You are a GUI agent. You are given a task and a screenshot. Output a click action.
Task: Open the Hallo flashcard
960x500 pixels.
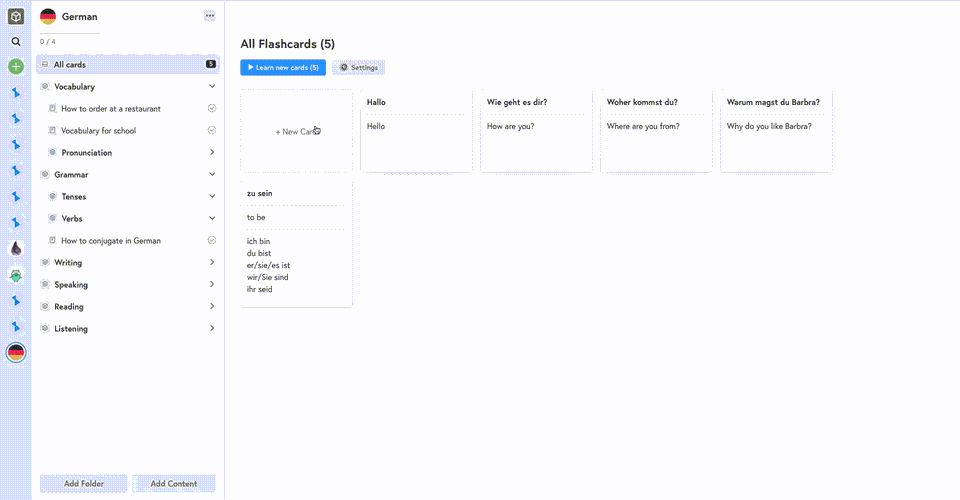click(416, 131)
